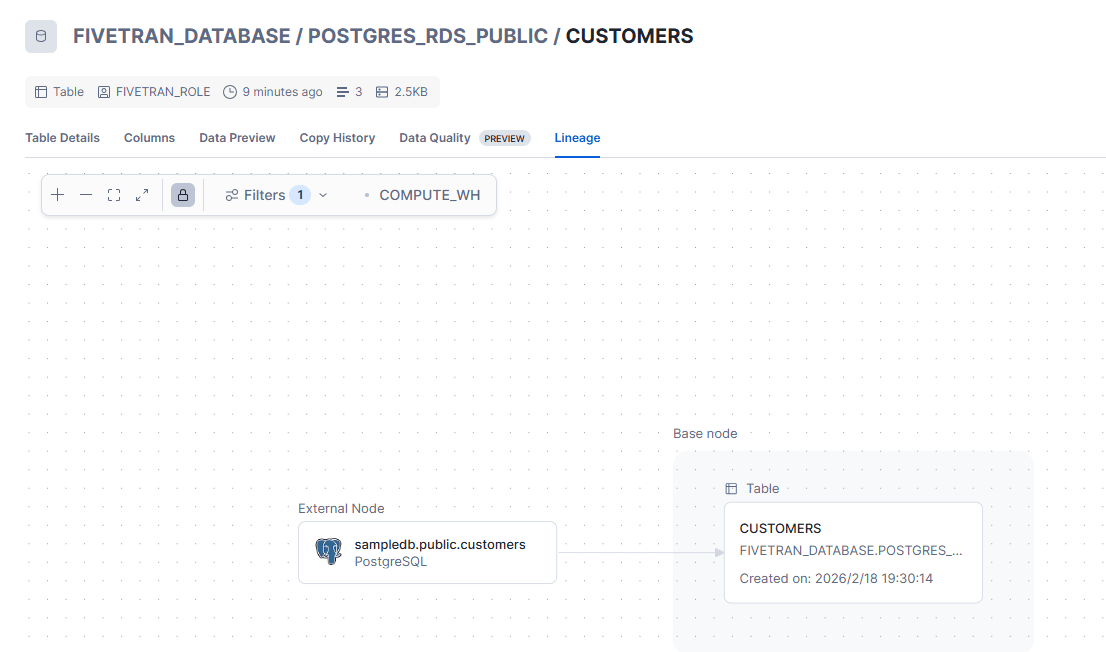Open the Data Preview tab
This screenshot has height=652, width=1106.
click(x=237, y=138)
